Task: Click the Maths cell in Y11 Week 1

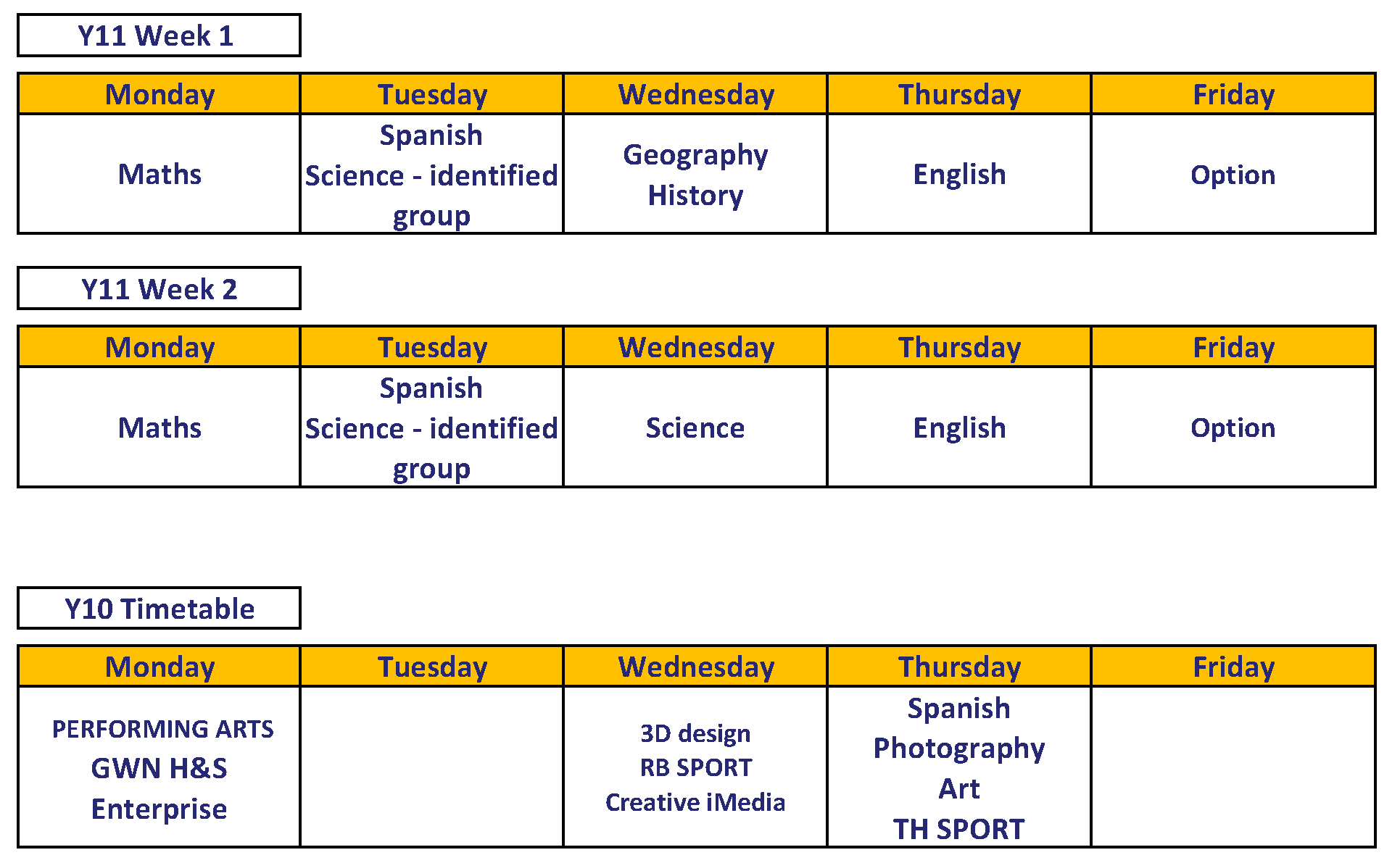Action: tap(160, 174)
